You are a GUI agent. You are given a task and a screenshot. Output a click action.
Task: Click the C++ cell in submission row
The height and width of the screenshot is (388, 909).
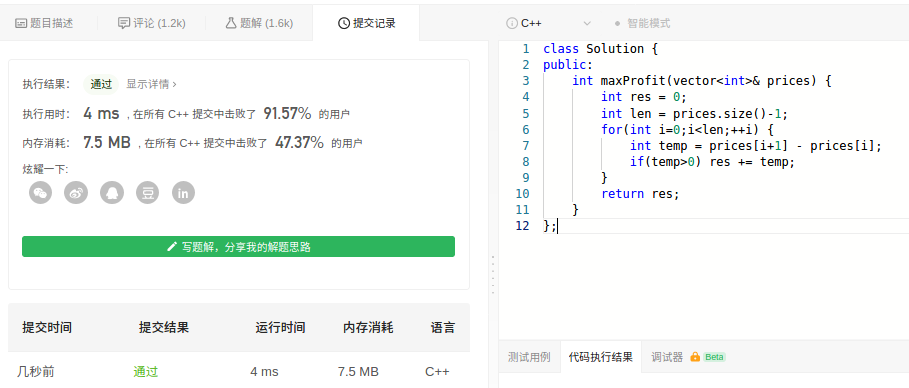(437, 371)
